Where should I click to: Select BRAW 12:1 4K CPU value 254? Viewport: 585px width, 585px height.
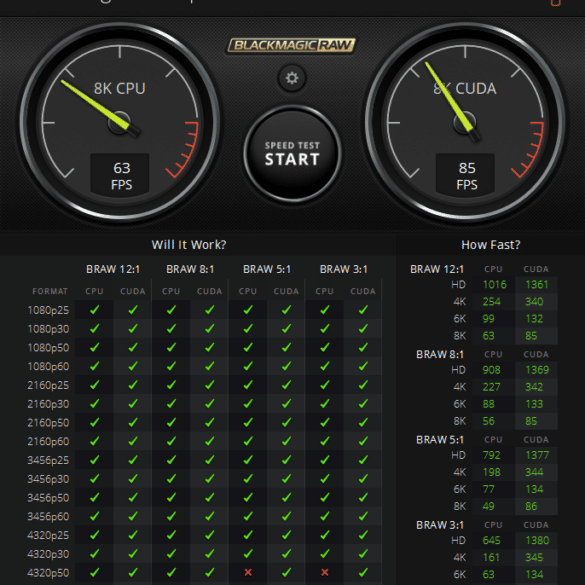click(x=491, y=301)
